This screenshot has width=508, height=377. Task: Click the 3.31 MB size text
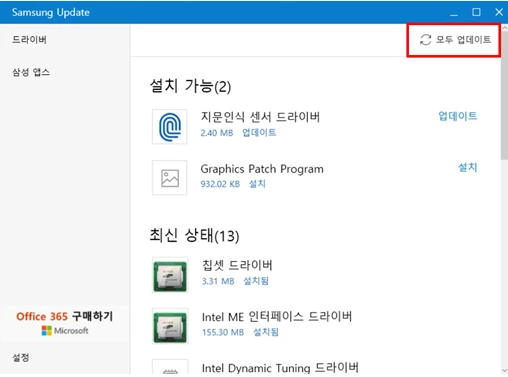[218, 281]
